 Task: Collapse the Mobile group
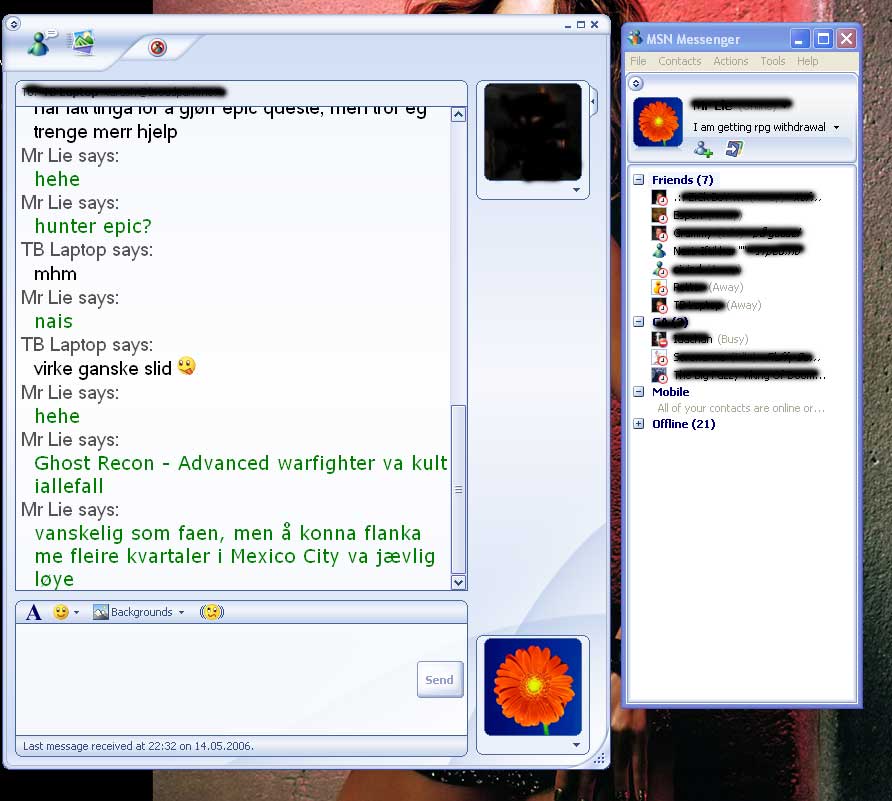639,391
